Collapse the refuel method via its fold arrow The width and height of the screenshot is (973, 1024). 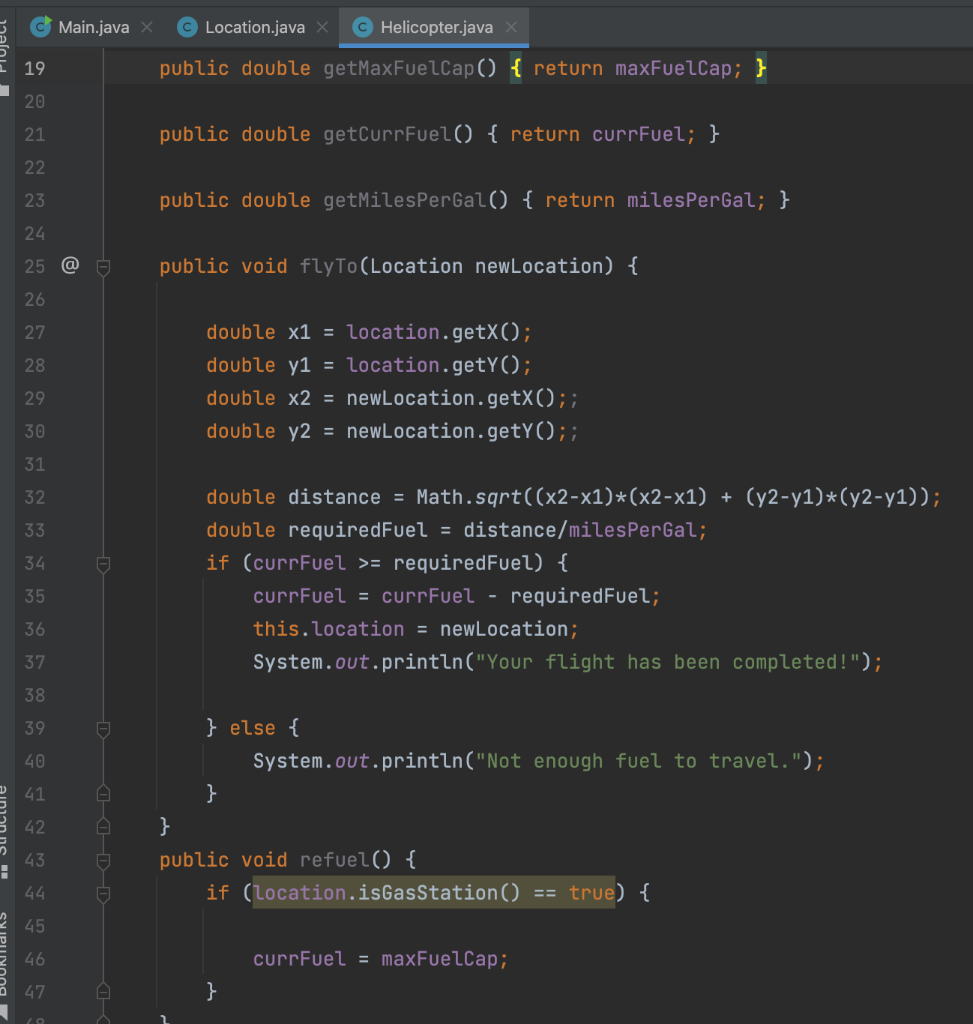pos(103,860)
